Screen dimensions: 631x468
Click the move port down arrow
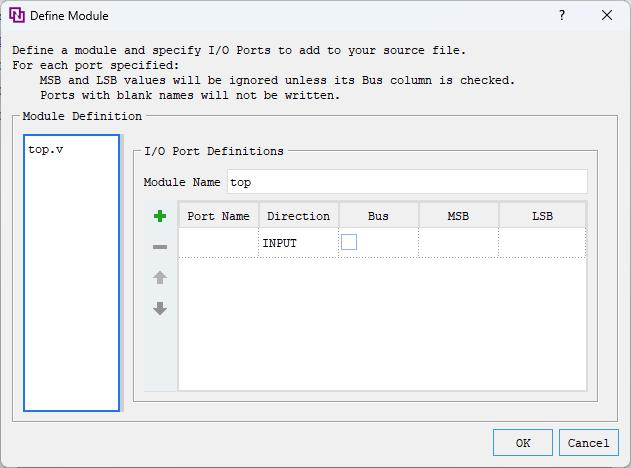click(160, 309)
